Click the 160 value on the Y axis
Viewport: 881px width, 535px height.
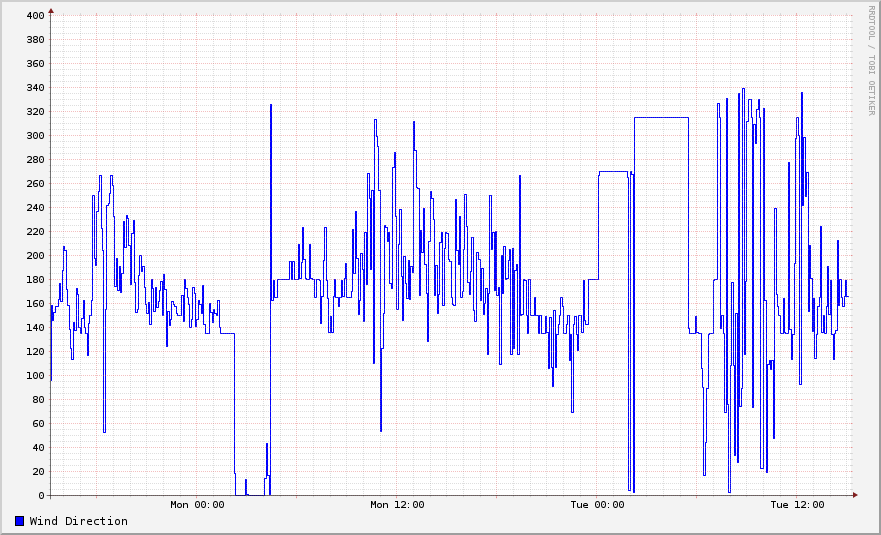35,303
